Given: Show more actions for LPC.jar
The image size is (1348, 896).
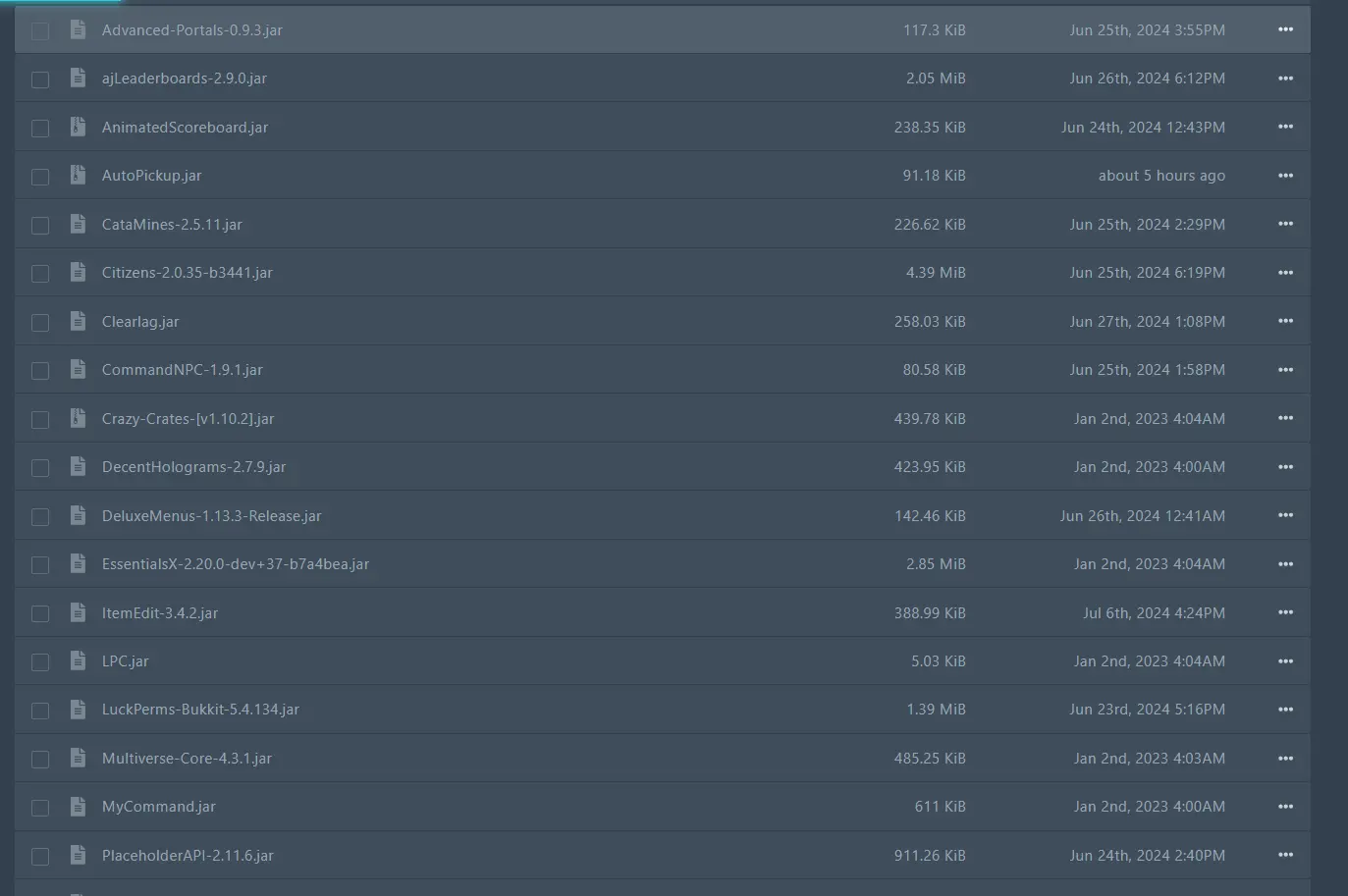Looking at the screenshot, I should (x=1285, y=660).
